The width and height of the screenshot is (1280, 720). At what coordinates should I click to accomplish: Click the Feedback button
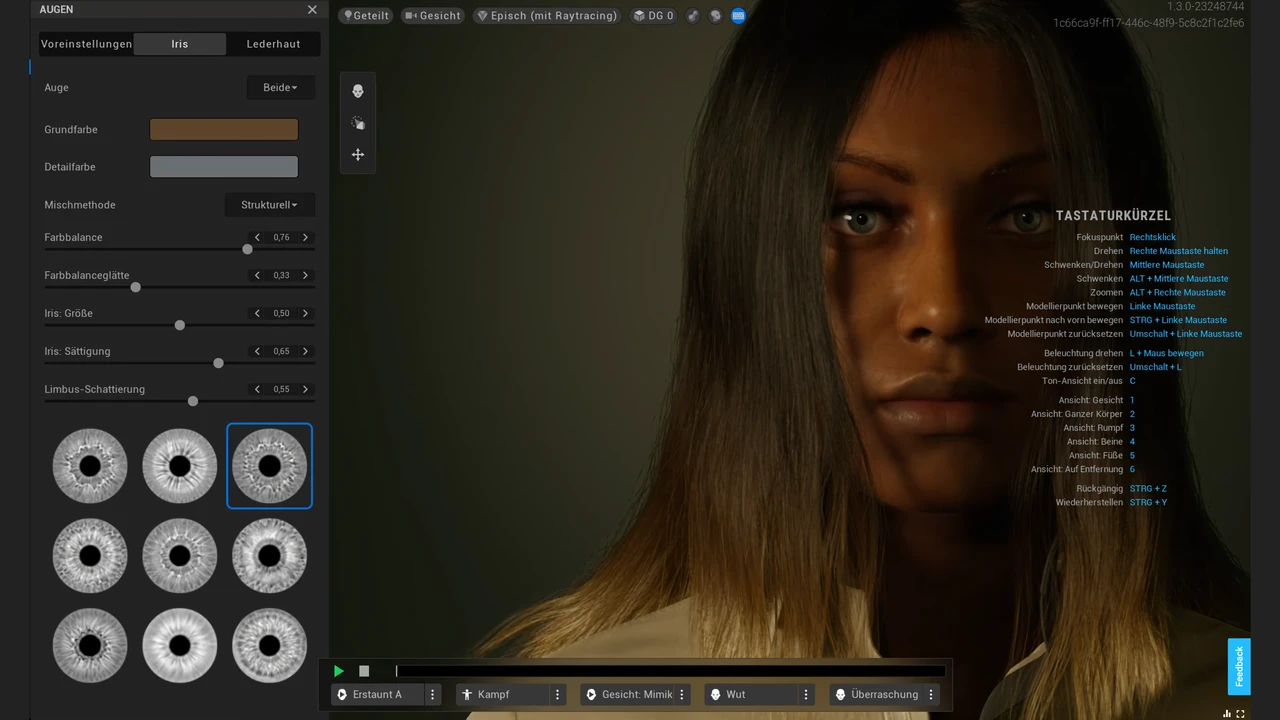pyautogui.click(x=1239, y=666)
